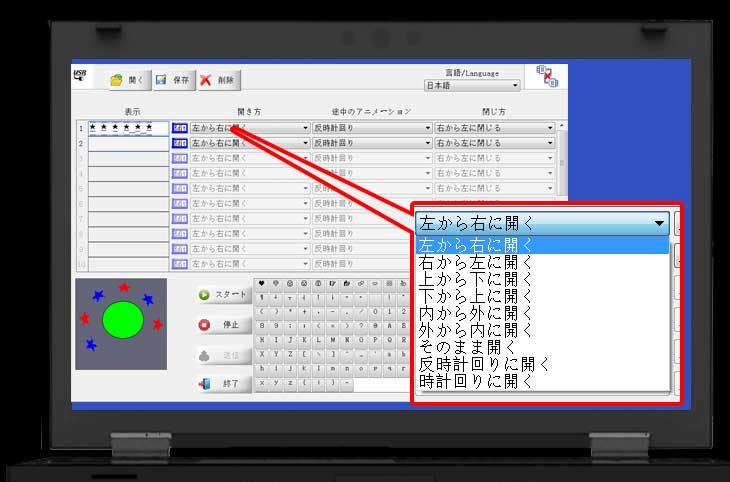The height and width of the screenshot is (482, 730).
Task: Click the green circle animation preview
Action: click(x=124, y=320)
